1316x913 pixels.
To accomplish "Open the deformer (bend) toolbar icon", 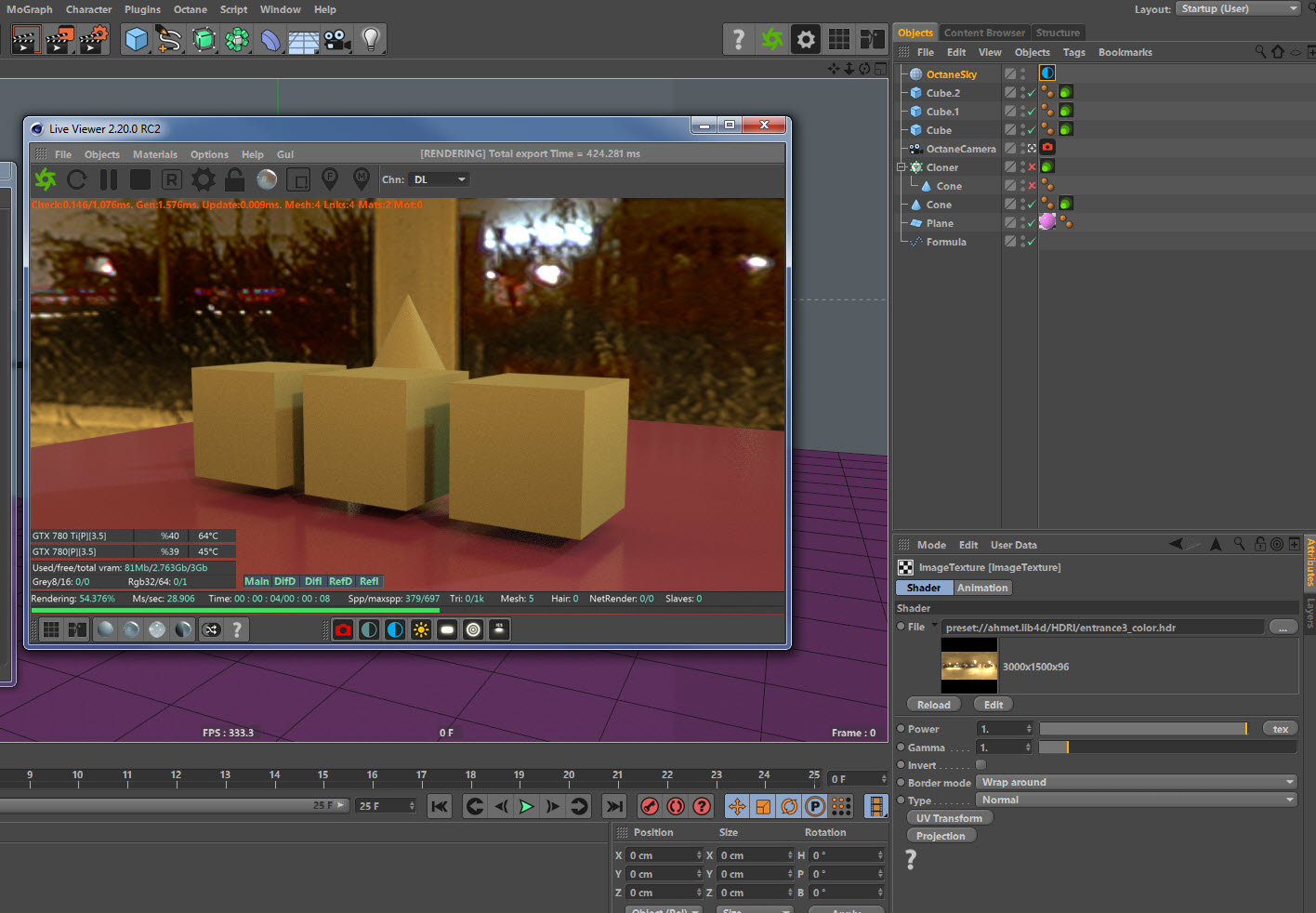I will click(x=270, y=39).
